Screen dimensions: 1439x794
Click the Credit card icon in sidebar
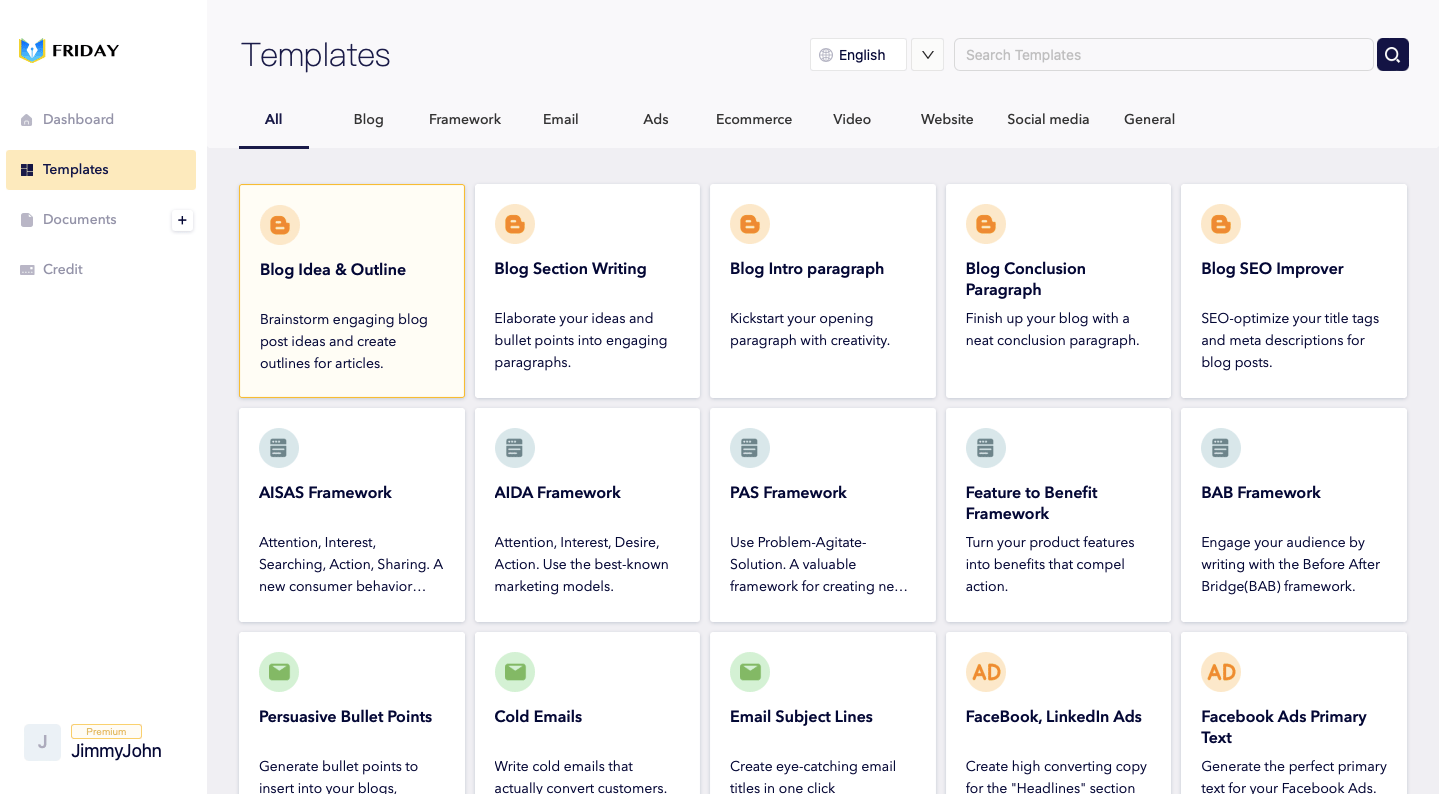[27, 270]
